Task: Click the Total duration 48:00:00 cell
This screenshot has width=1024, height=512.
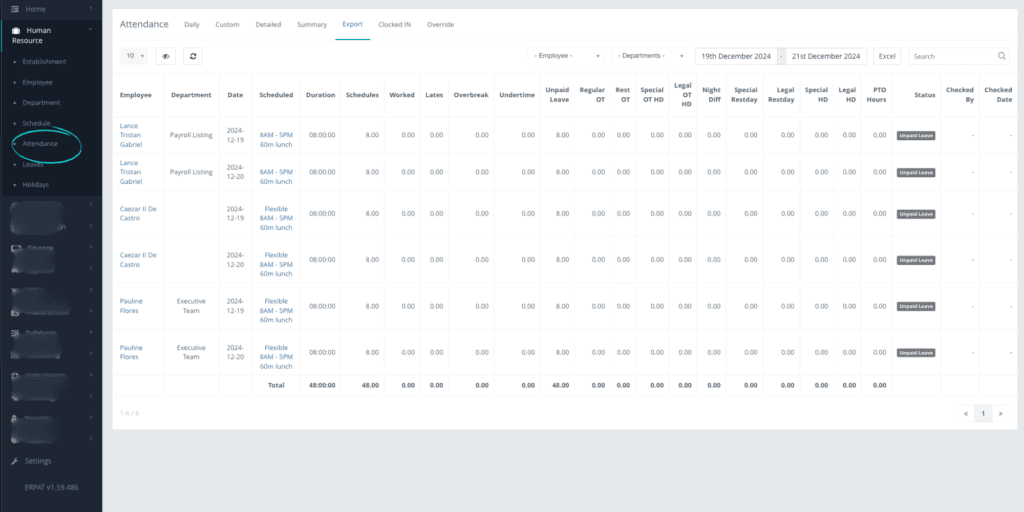Action: (321, 385)
